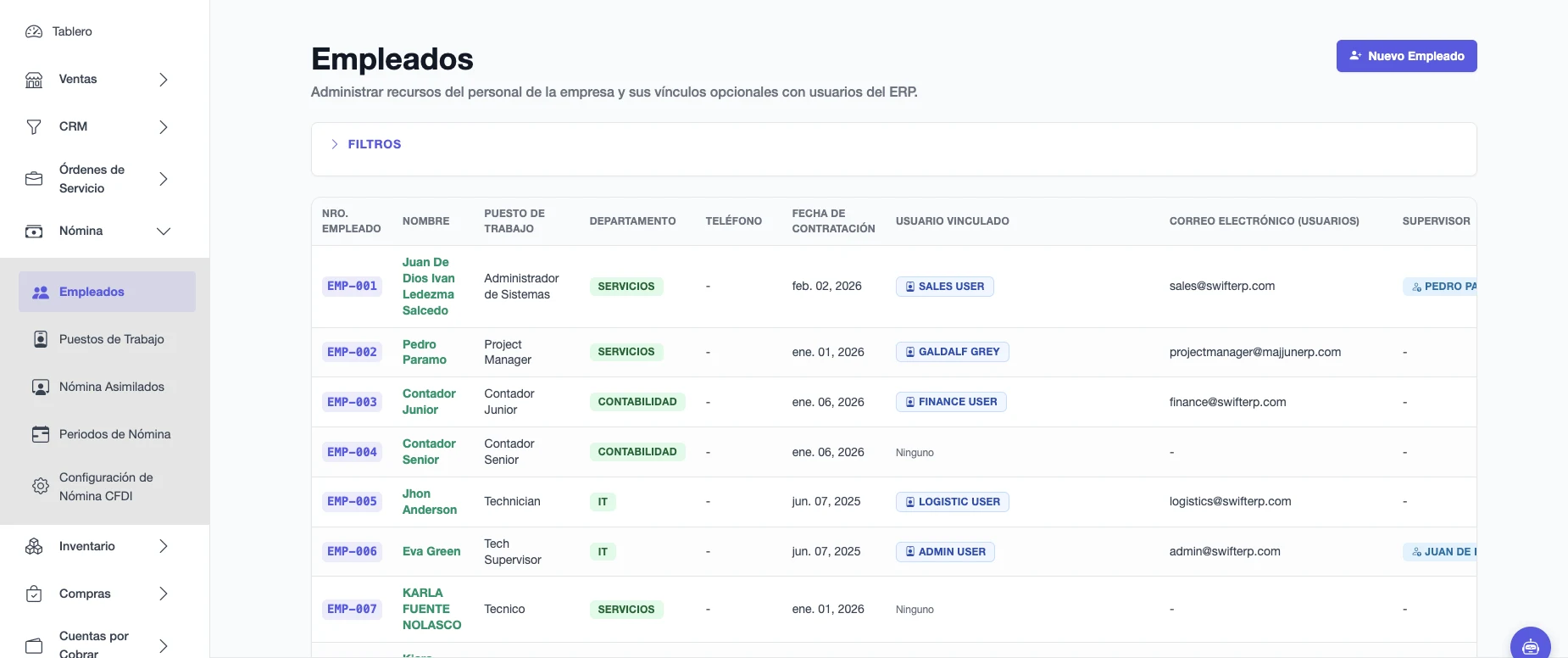Click the Órdenes de Servicio briefcase icon

pyautogui.click(x=34, y=179)
